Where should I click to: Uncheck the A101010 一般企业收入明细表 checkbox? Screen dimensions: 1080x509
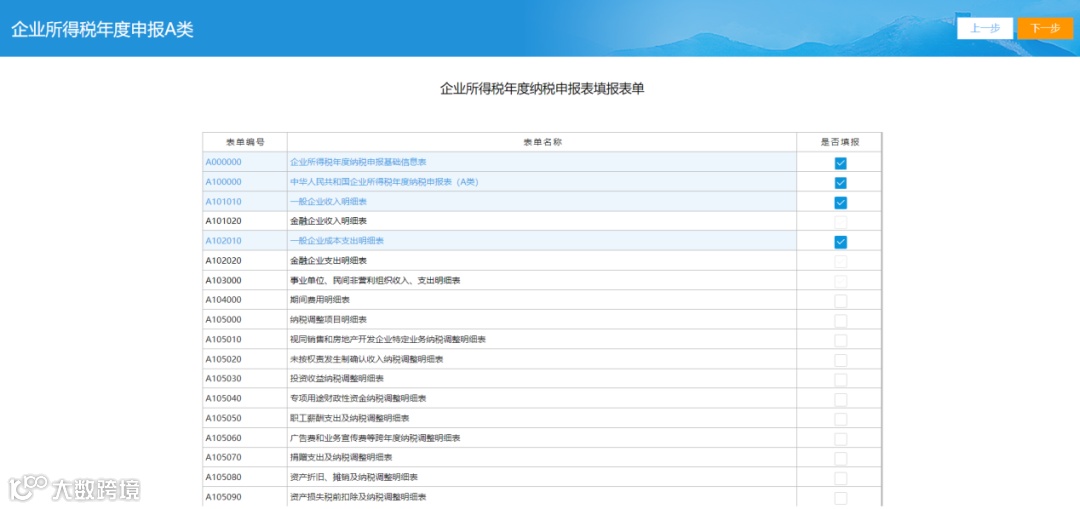tap(840, 202)
